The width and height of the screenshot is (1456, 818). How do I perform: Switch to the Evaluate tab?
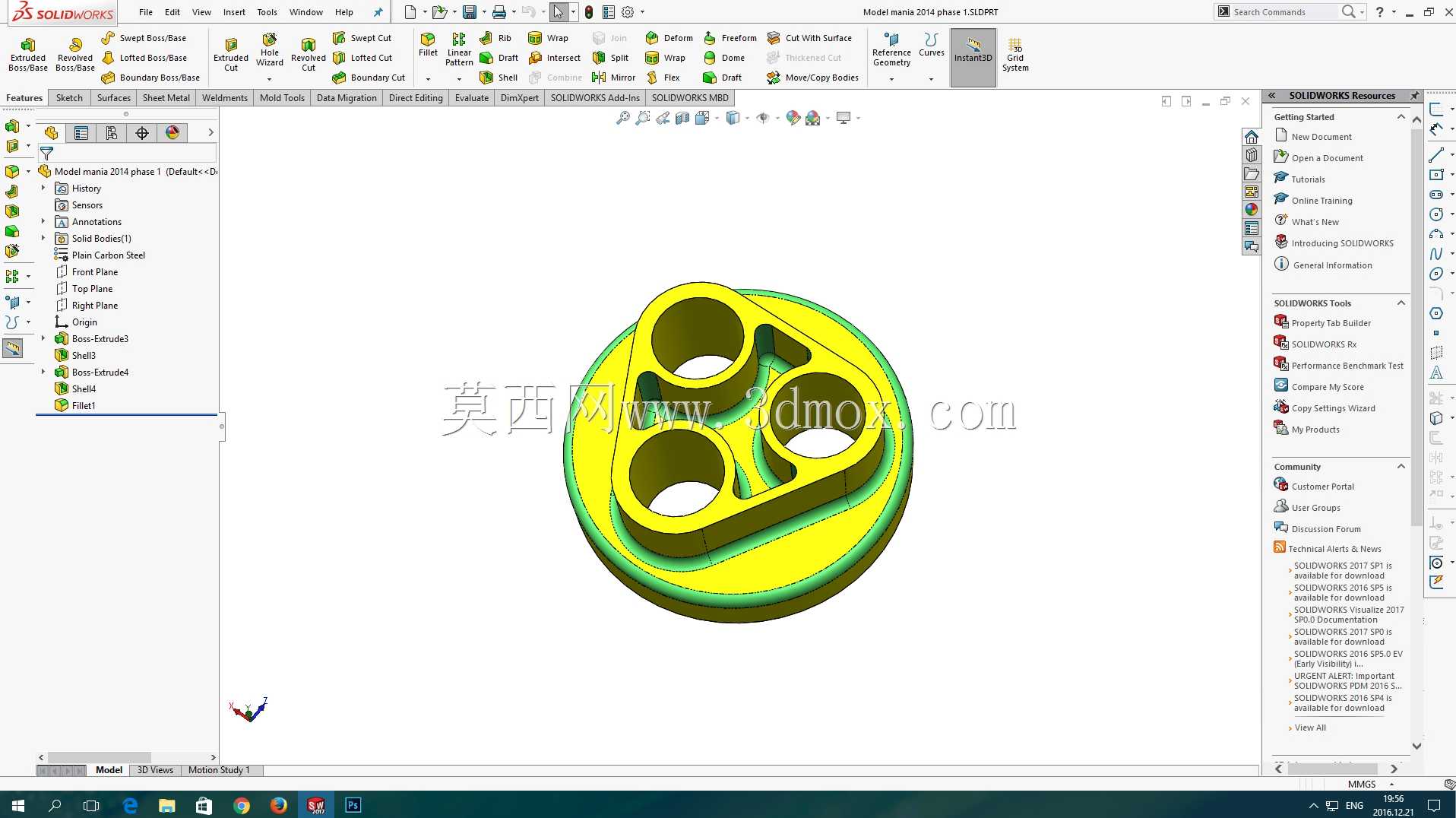pyautogui.click(x=472, y=98)
